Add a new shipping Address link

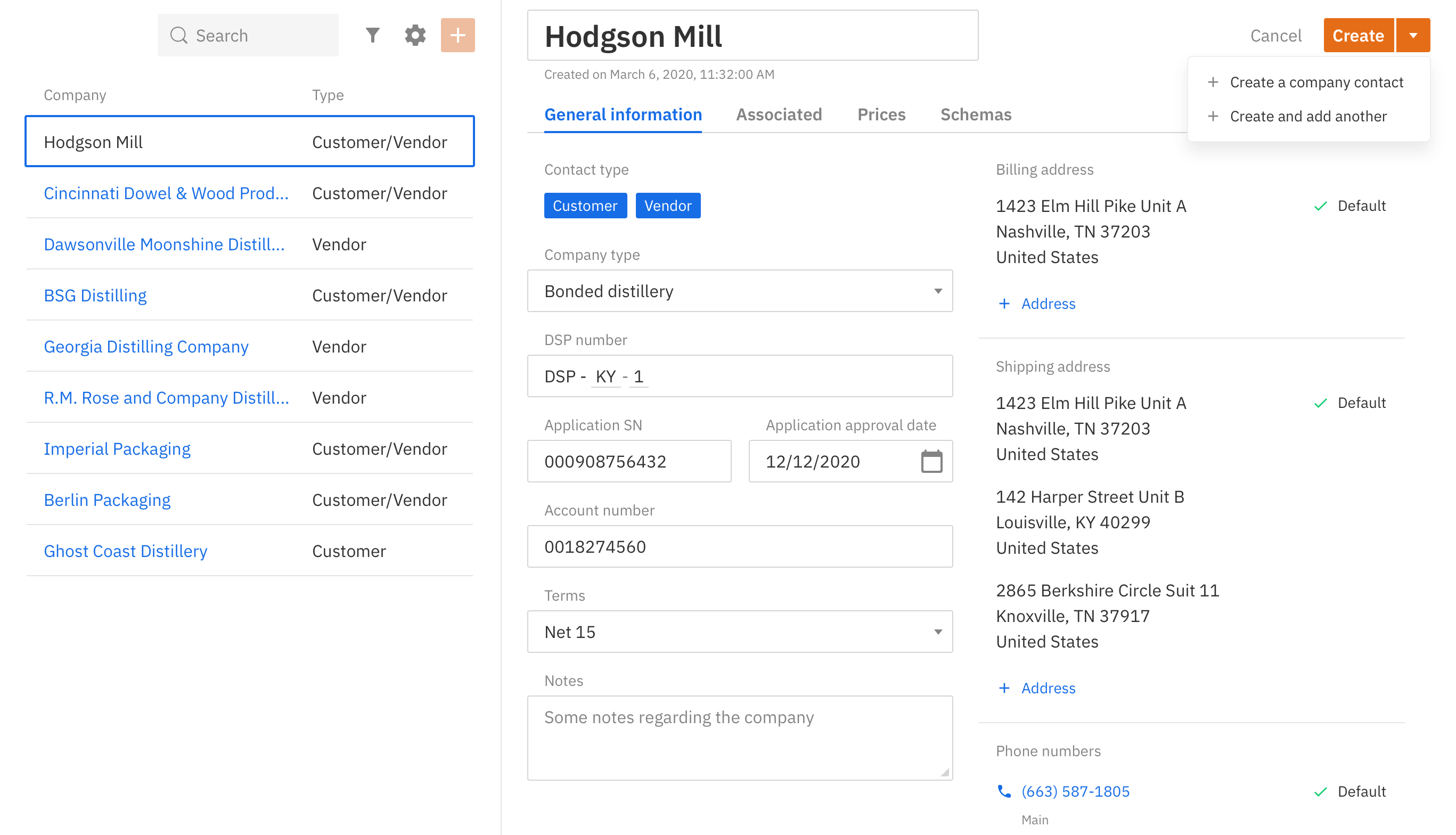coord(1048,688)
